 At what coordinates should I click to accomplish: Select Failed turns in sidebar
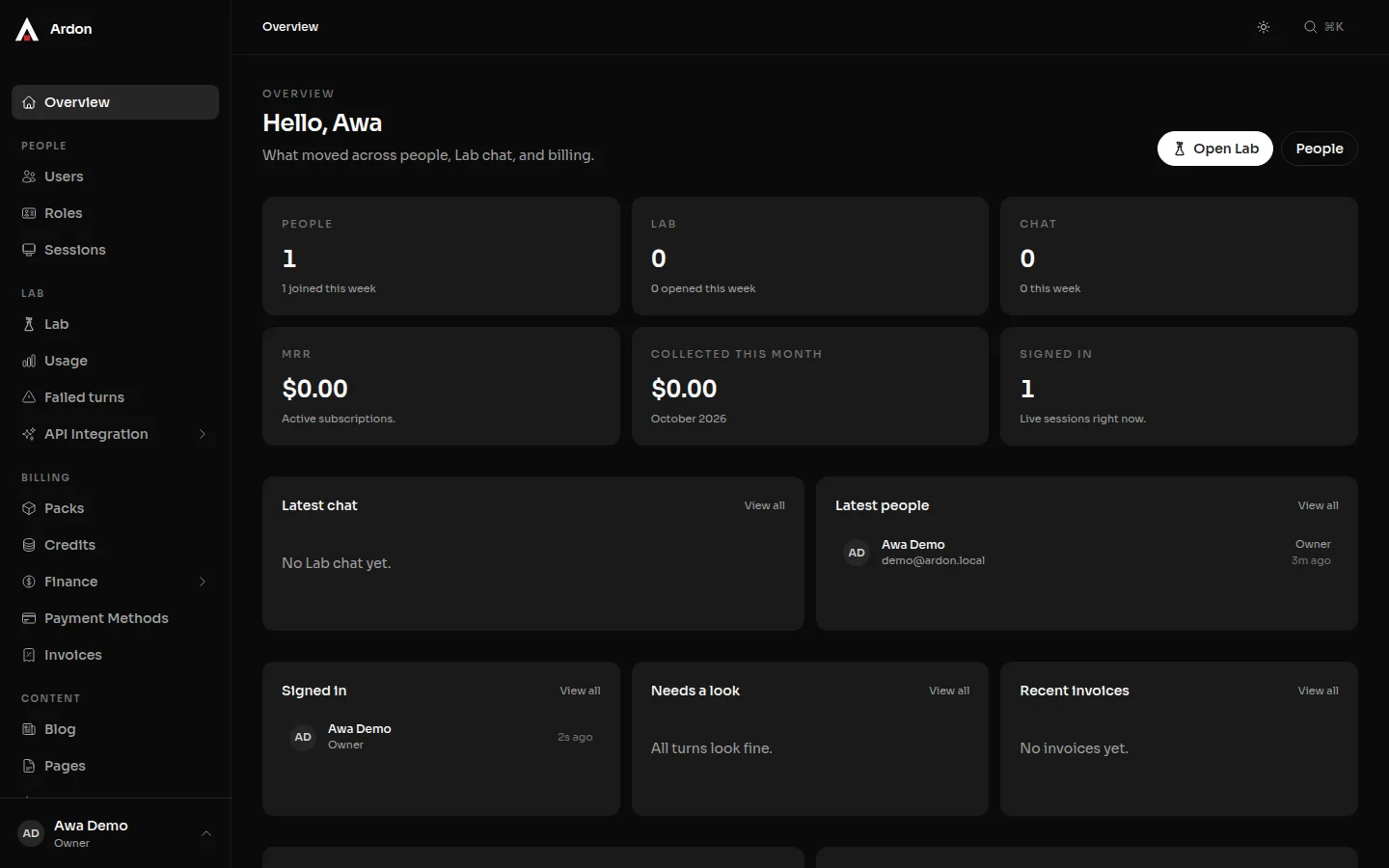(115, 397)
